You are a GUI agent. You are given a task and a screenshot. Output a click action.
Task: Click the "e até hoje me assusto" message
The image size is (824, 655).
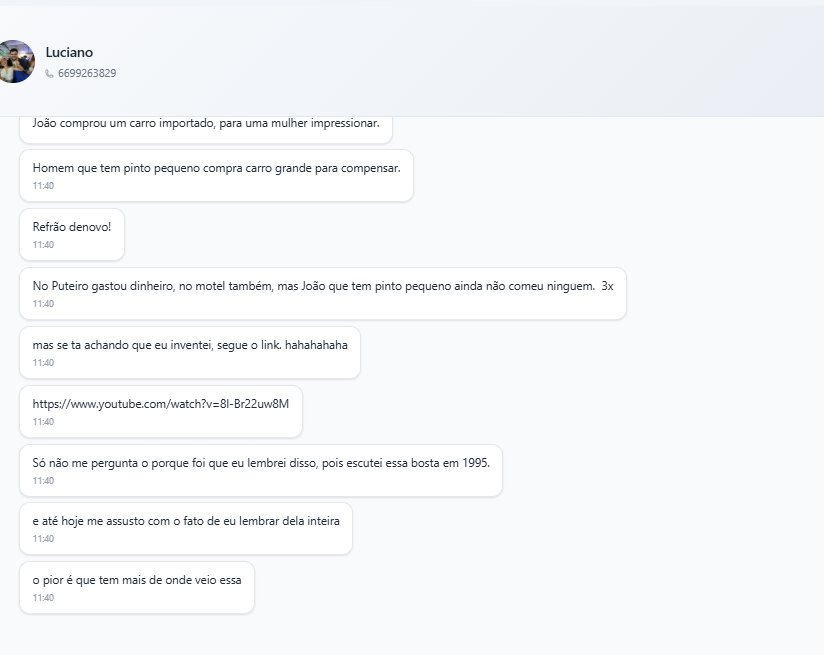pos(186,521)
